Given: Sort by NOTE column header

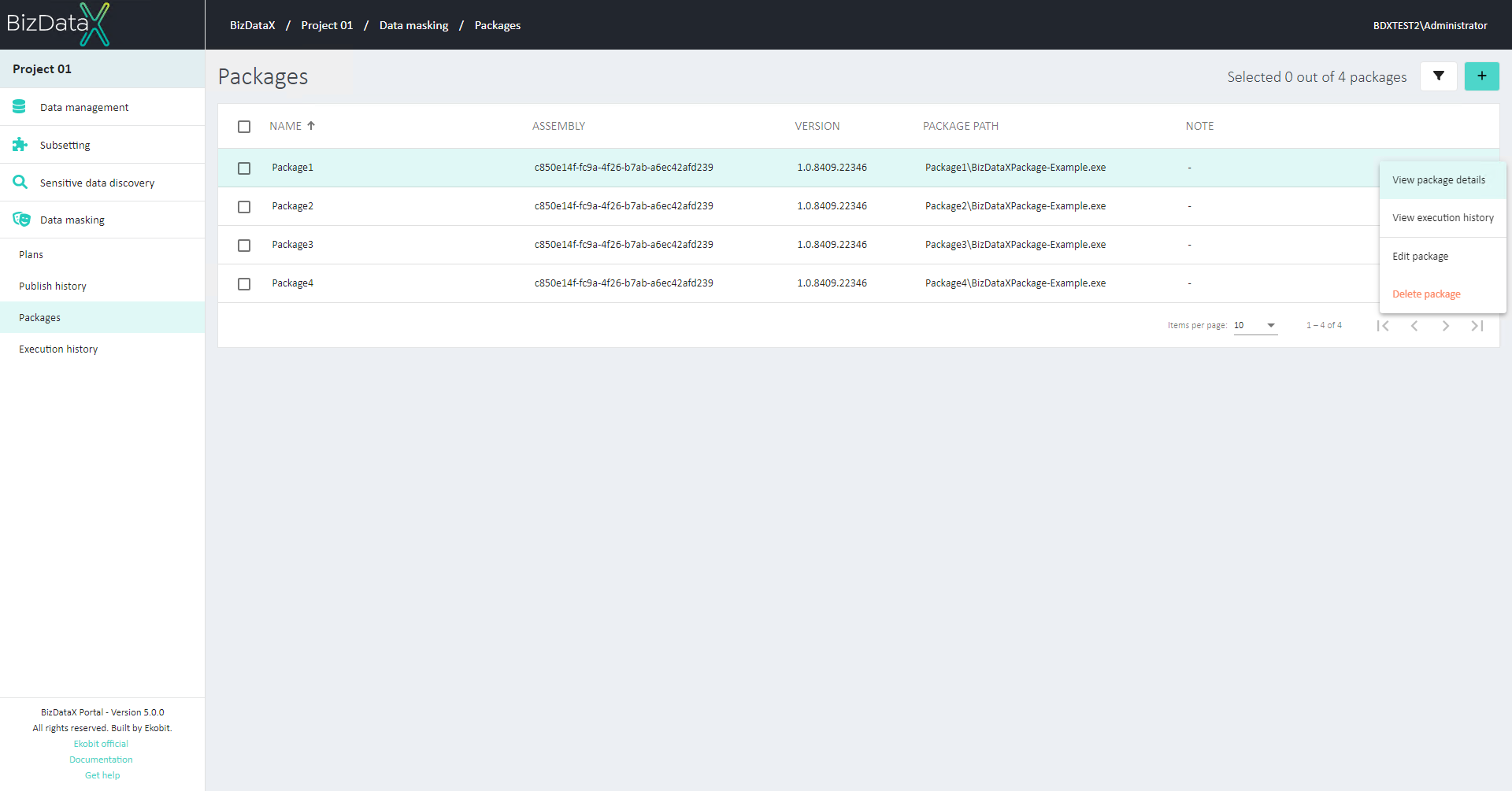Looking at the screenshot, I should coord(1199,126).
